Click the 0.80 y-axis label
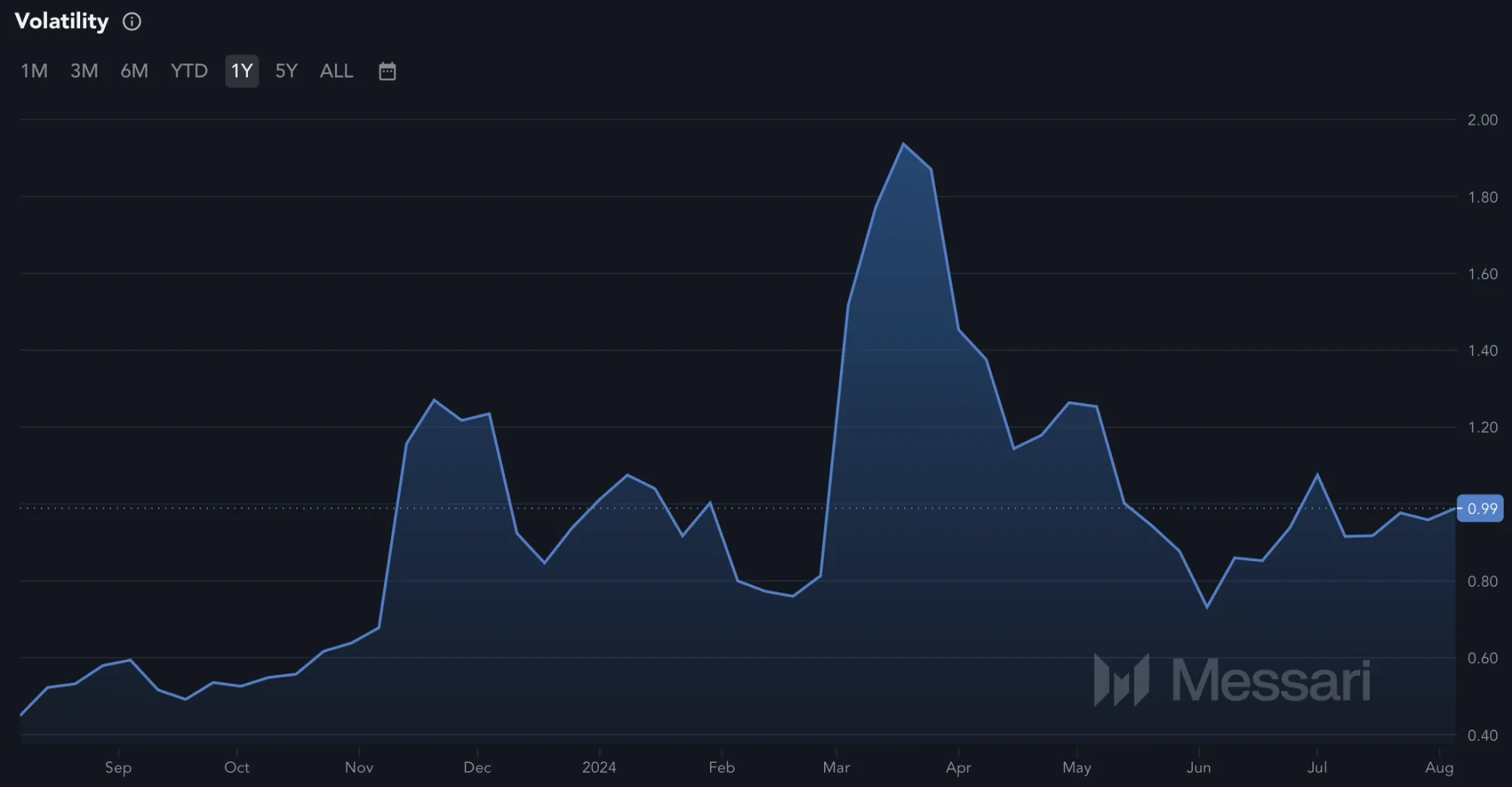Image resolution: width=1512 pixels, height=787 pixels. tap(1483, 581)
